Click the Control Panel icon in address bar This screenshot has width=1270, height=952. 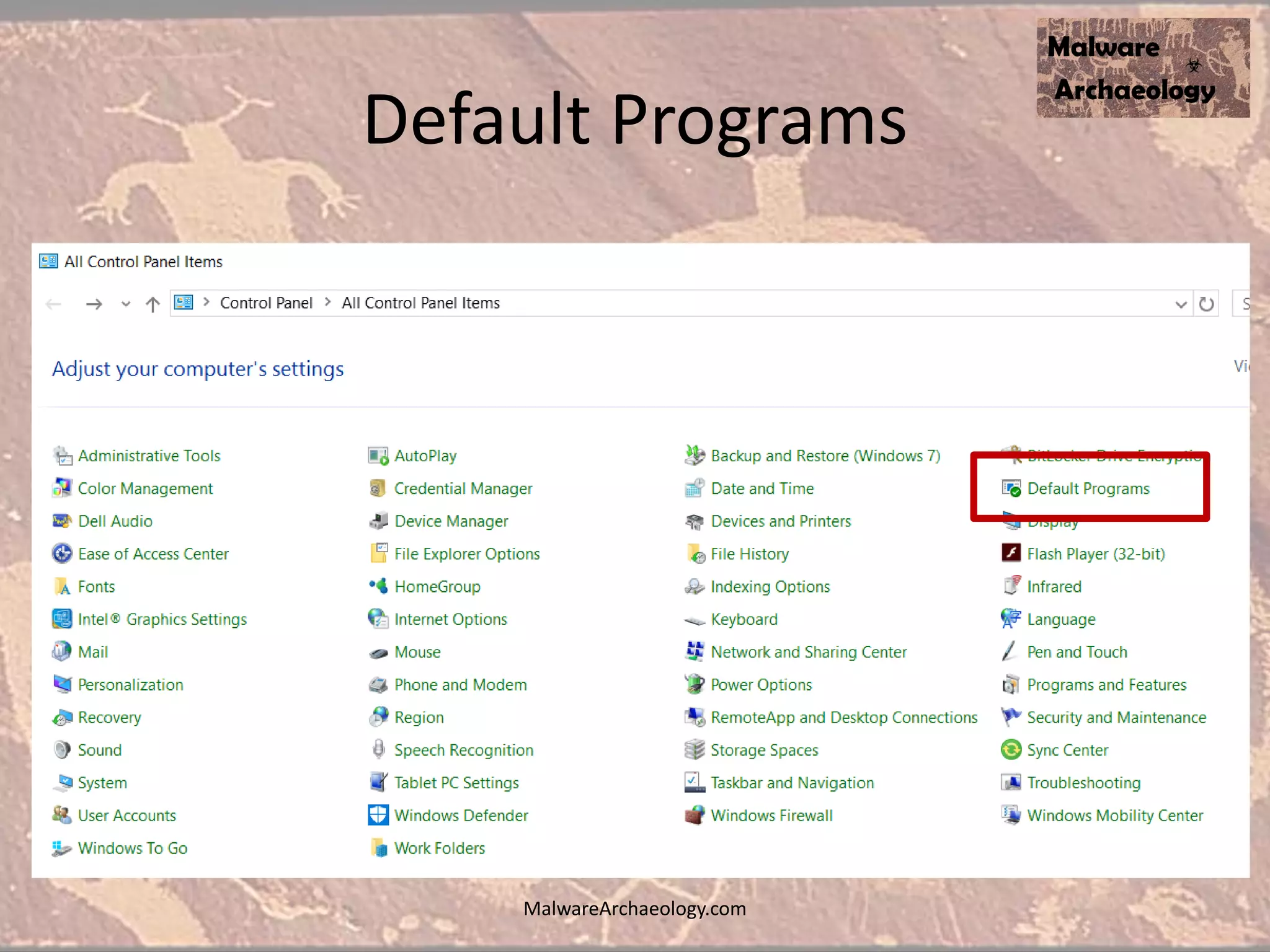click(184, 302)
